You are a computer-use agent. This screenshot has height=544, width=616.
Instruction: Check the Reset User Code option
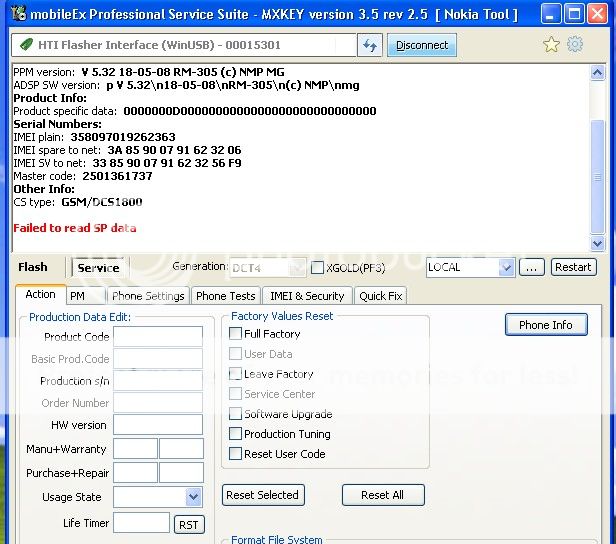[x=235, y=454]
